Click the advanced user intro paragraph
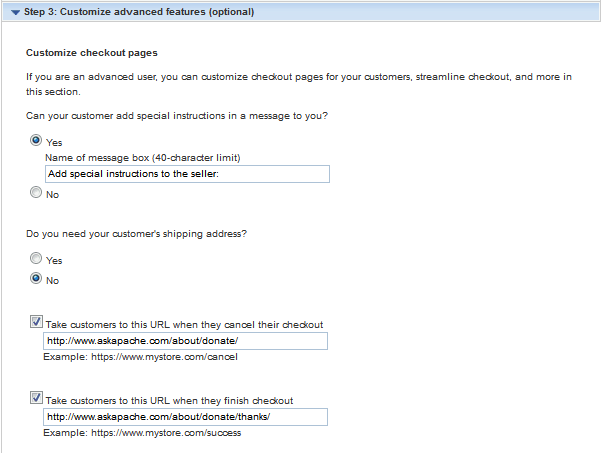Screen dimensions: 604x453 (x=300, y=83)
